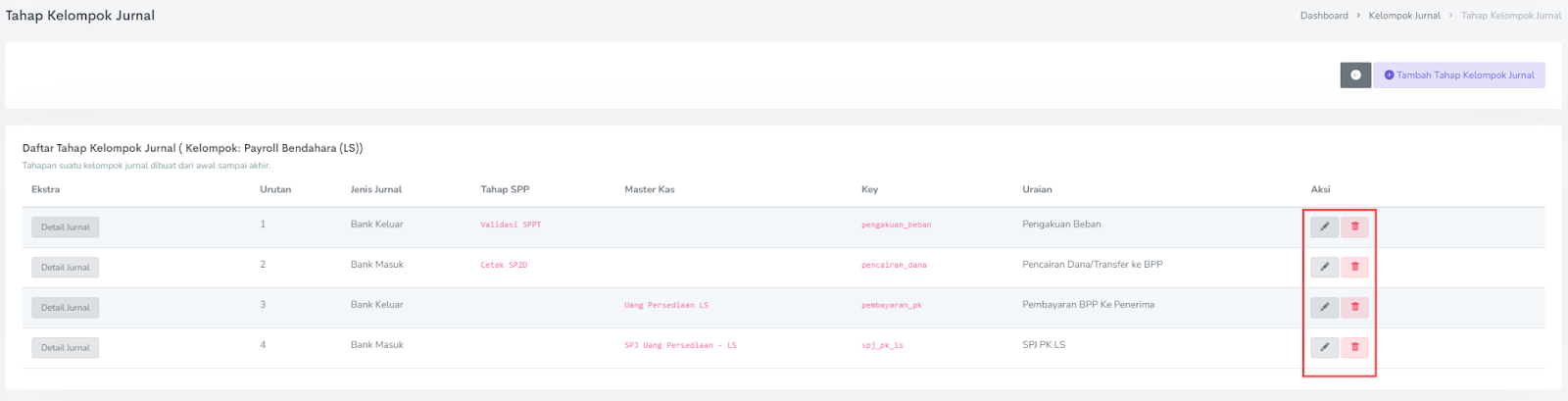The width and height of the screenshot is (1568, 401).
Task: Click the pengakuan_beban key text
Action: point(896,225)
